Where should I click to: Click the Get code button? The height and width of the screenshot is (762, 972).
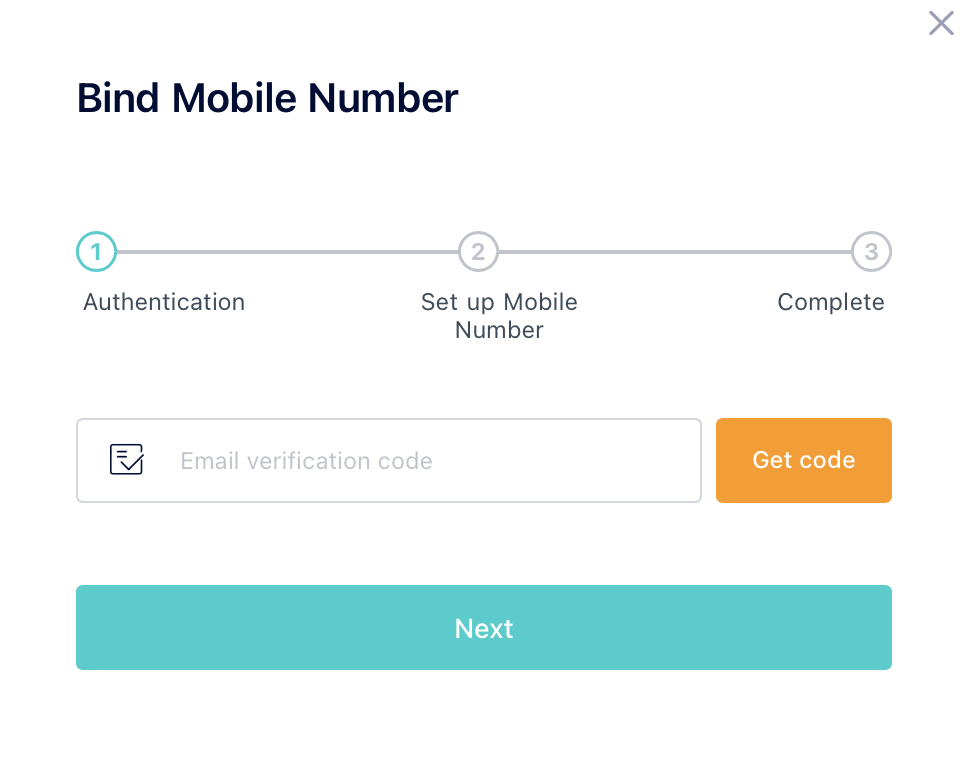point(803,460)
